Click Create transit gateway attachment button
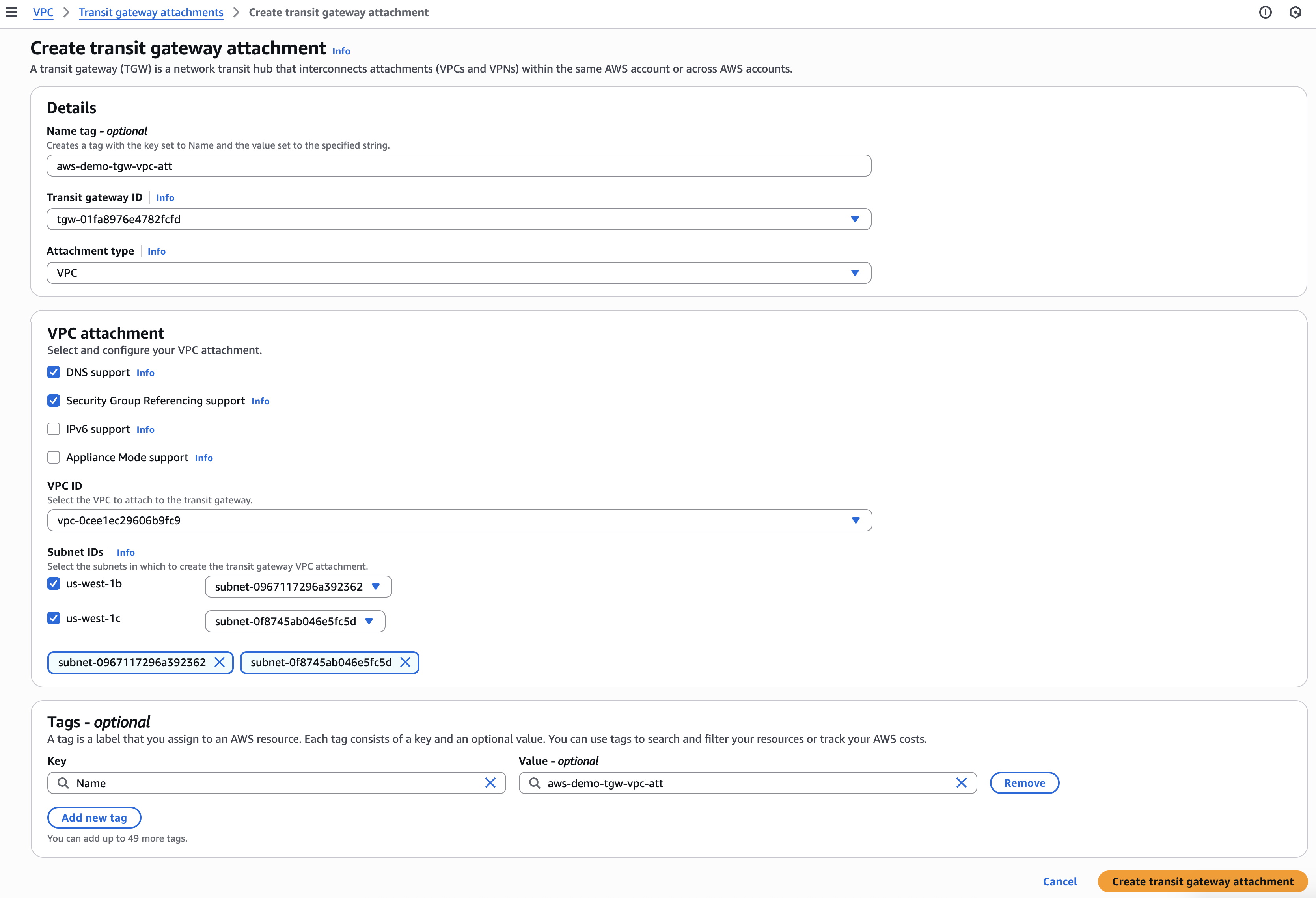The height and width of the screenshot is (898, 1316). pos(1203,881)
